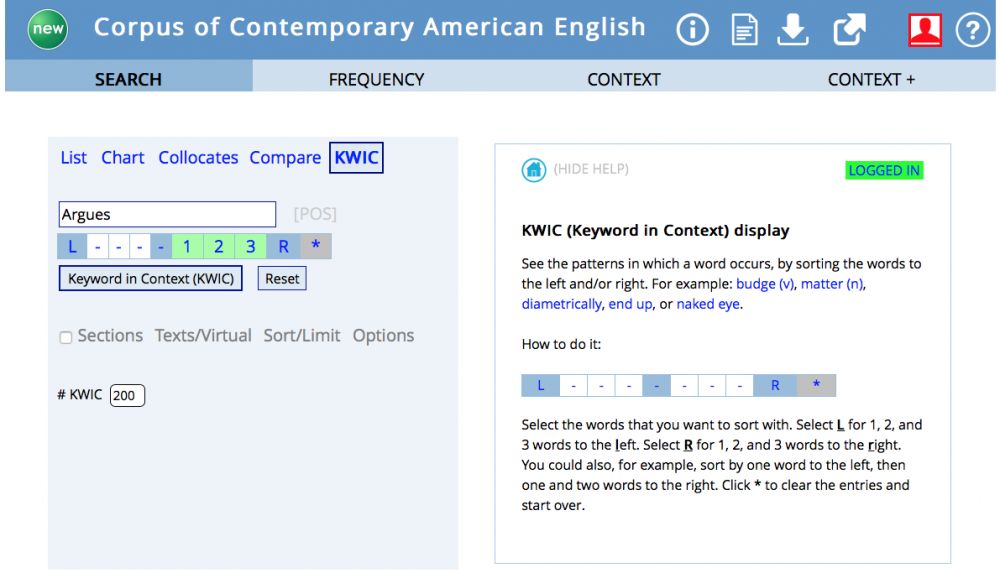Viewport: 1000px width, 573px height.
Task: Click the green LOGGED IN badge
Action: [884, 170]
